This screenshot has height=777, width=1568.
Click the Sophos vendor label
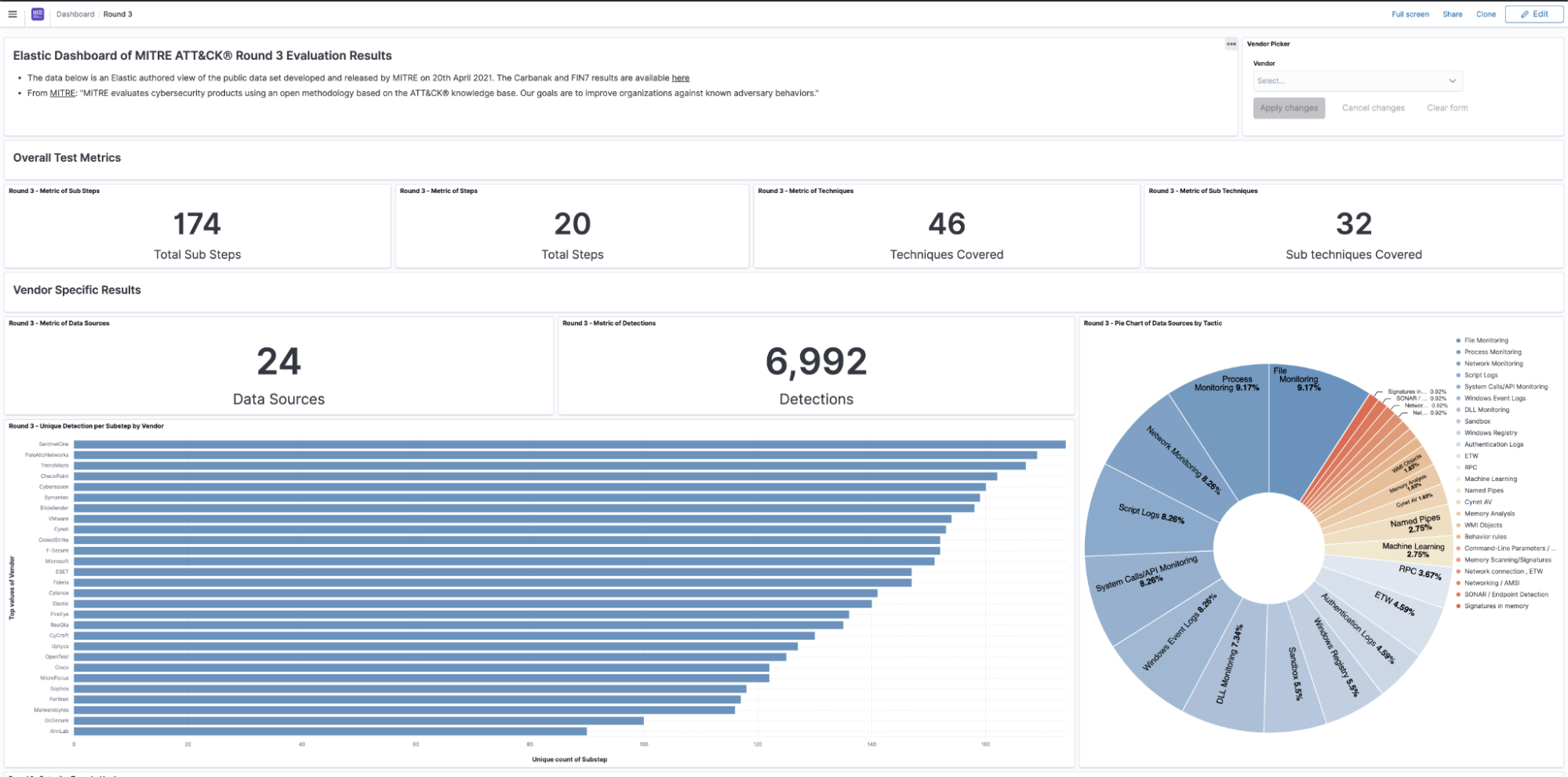coord(60,688)
